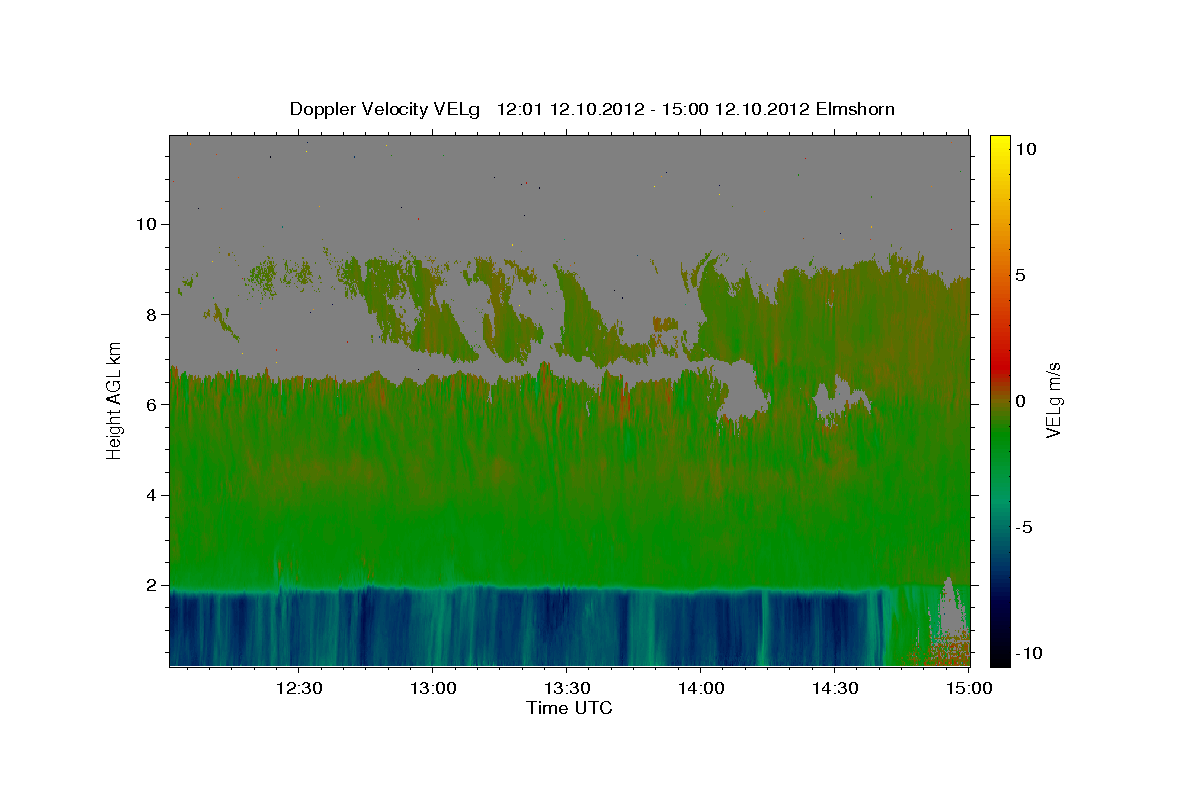Click the 13:00 time tick label
1200x800 pixels.
pyautogui.click(x=433, y=688)
